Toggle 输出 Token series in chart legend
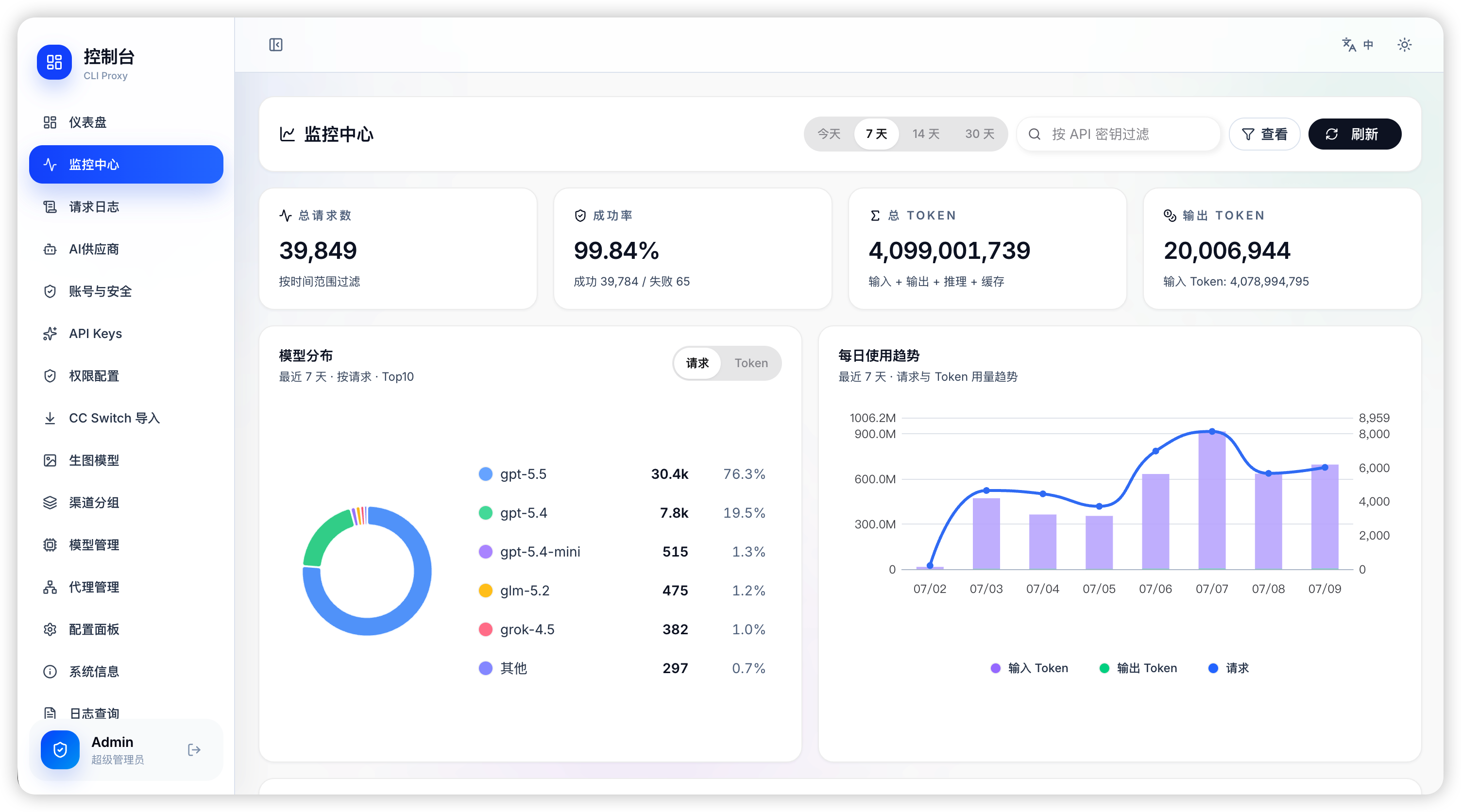The width and height of the screenshot is (1461, 812). point(1138,669)
